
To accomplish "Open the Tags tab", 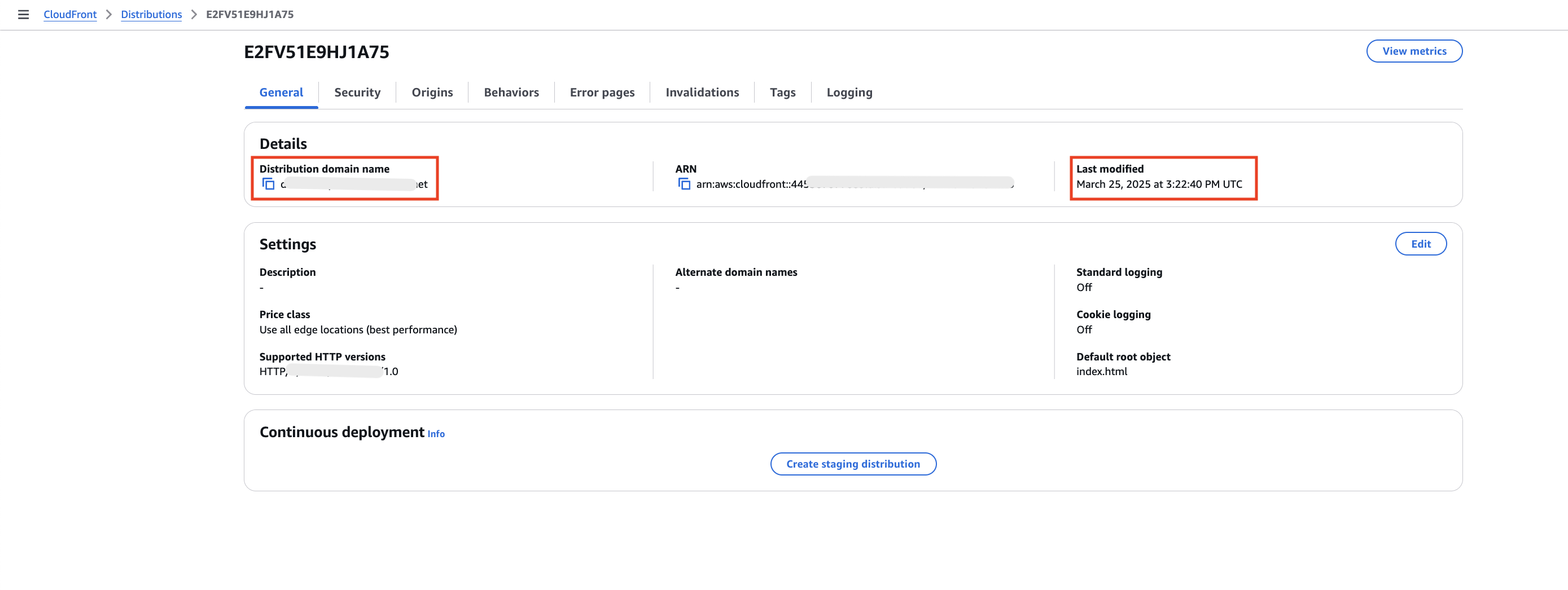I will (x=782, y=93).
